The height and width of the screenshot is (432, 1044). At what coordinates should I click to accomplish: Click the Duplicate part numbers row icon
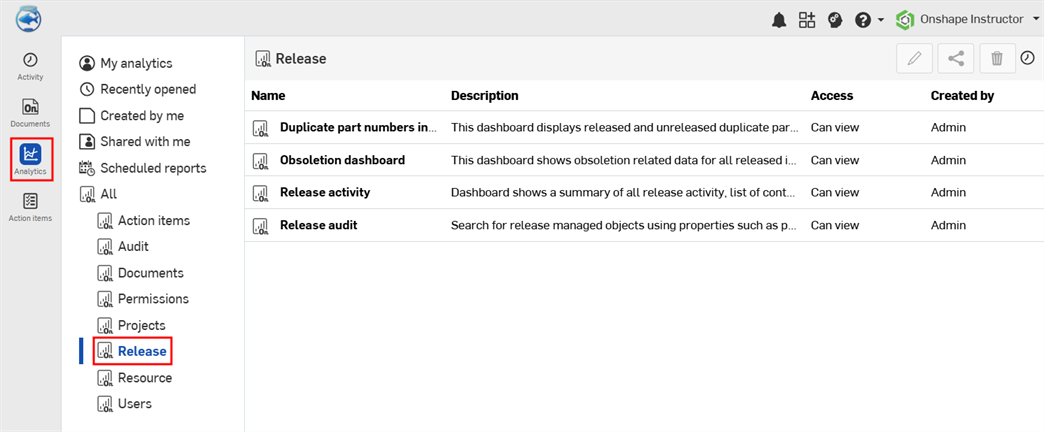pyautogui.click(x=261, y=128)
